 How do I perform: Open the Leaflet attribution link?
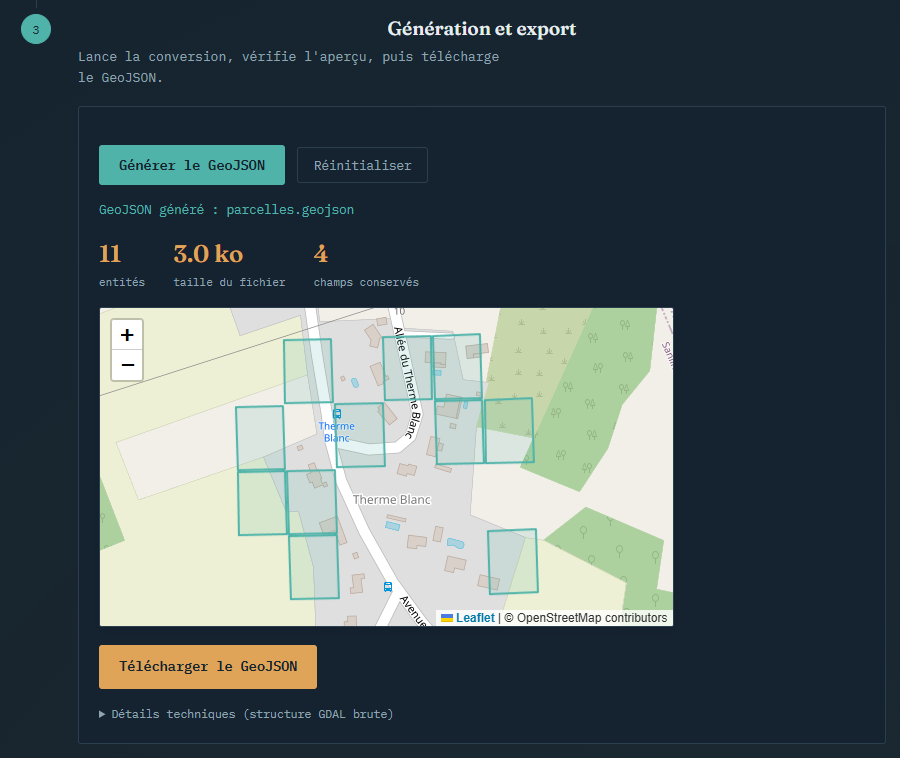475,618
